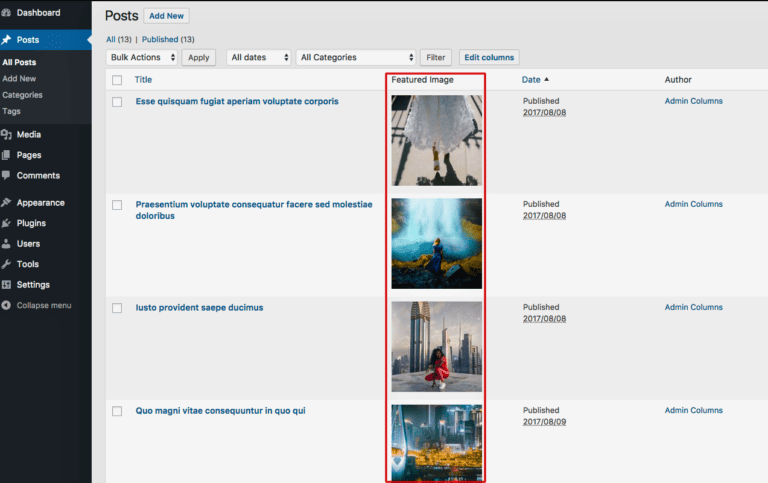Viewport: 768px width, 483px height.
Task: Sort by the Date column header
Action: [x=531, y=79]
